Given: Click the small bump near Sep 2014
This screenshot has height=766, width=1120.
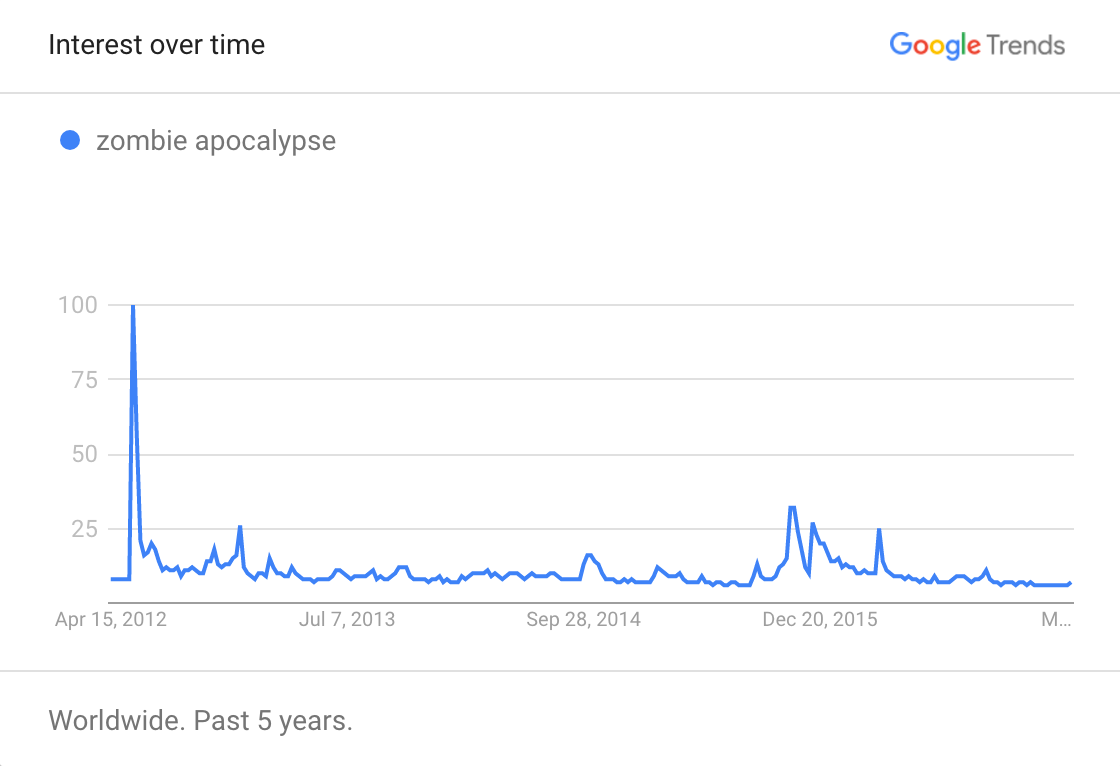Looking at the screenshot, I should coord(589,555).
